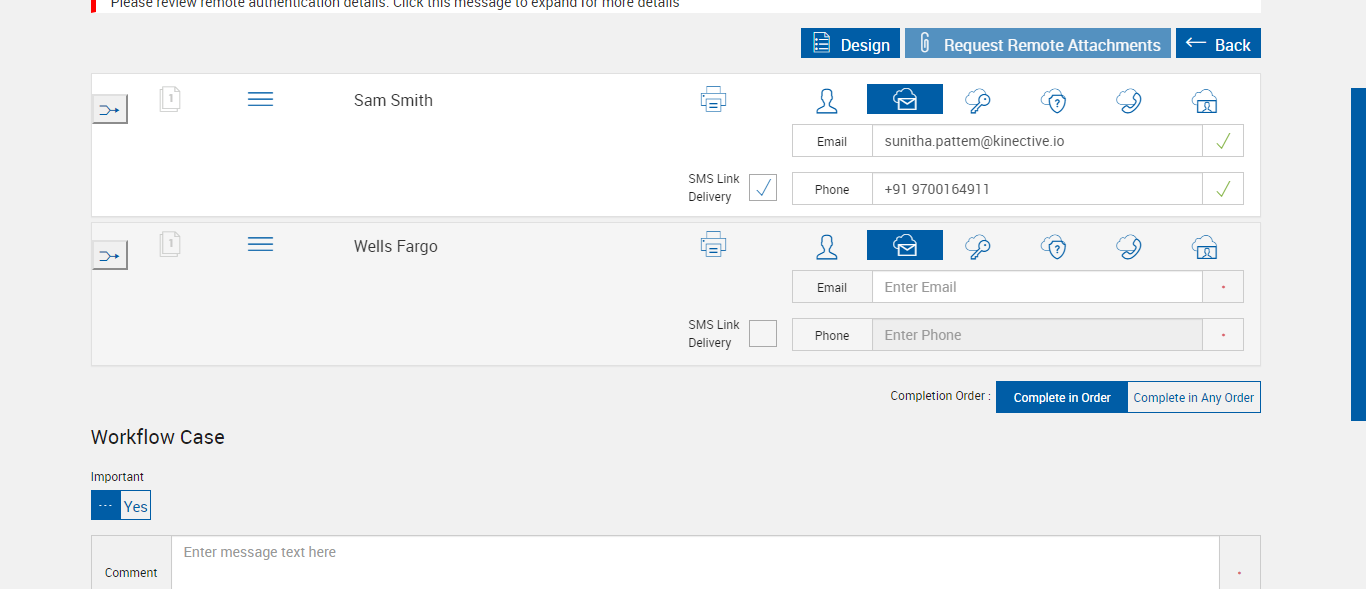
Task: Click the Wells Fargo Enter Email field
Action: click(x=1036, y=287)
